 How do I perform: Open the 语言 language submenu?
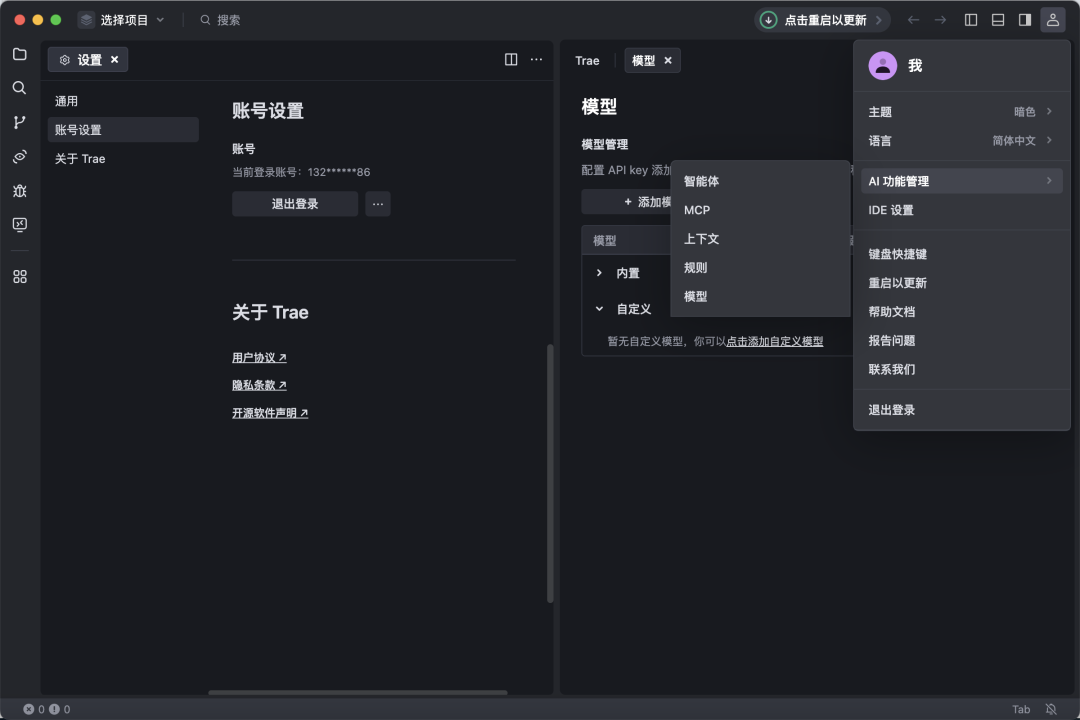coord(962,141)
